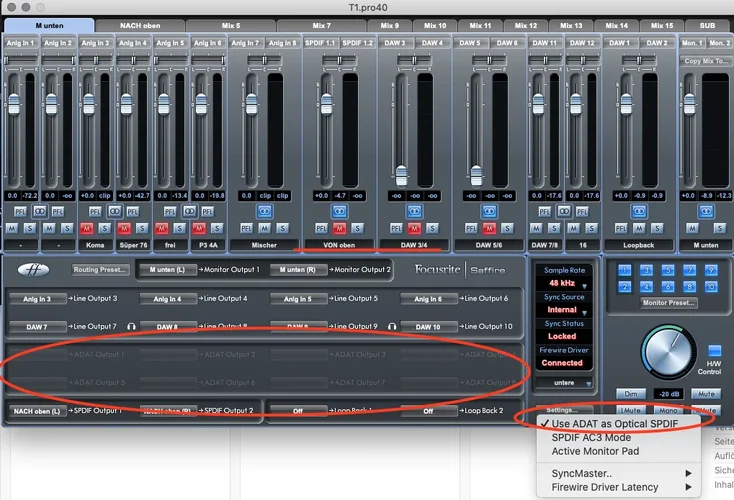Uncheck Use ADAT as Optical SPDIF
Viewport: 734px width, 500px height.
pyautogui.click(x=618, y=424)
